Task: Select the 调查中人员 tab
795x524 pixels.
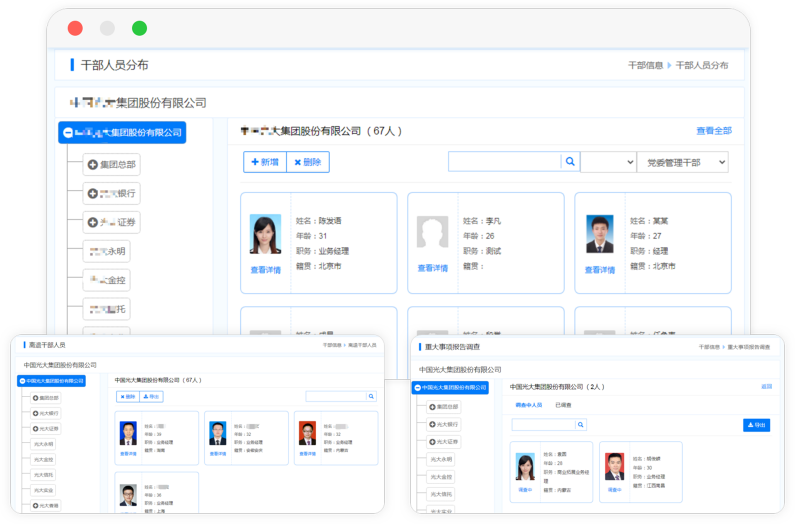Action: pos(528,405)
